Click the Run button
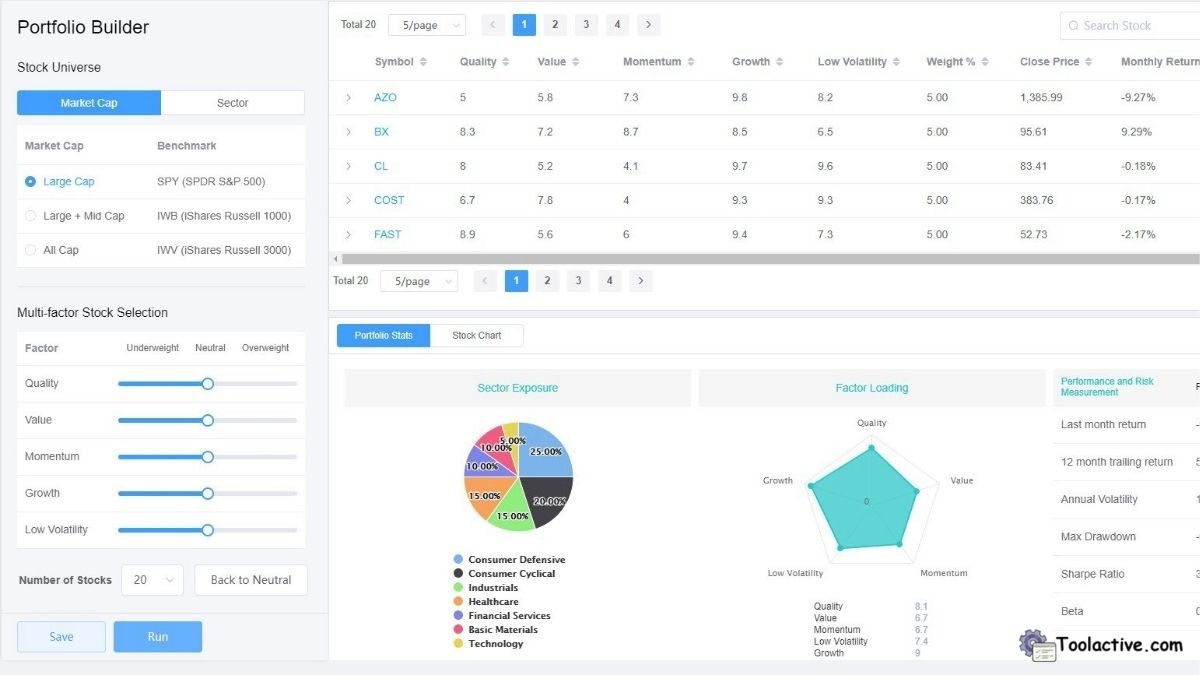 pos(157,636)
